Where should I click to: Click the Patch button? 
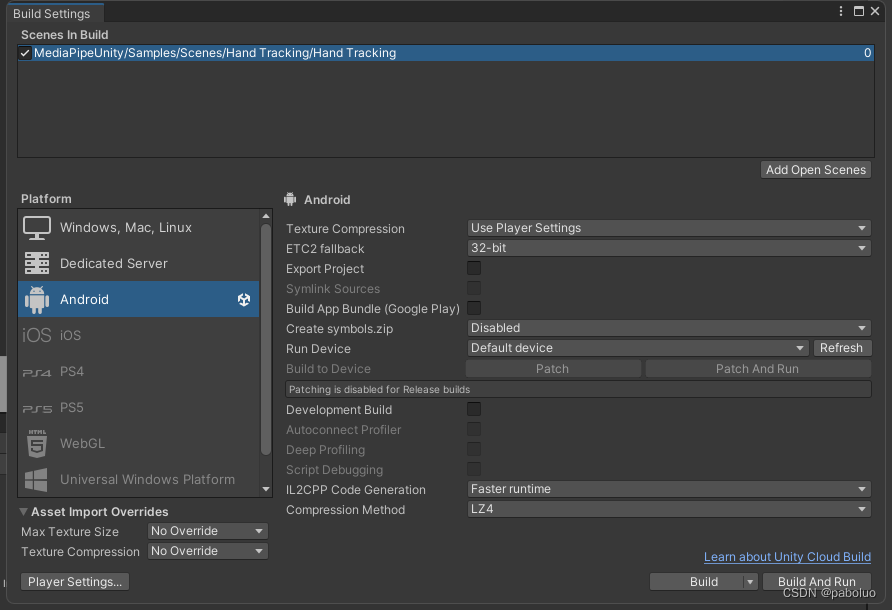[553, 369]
